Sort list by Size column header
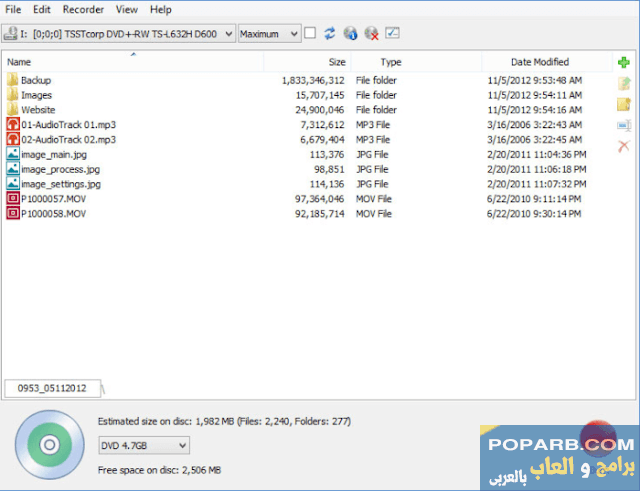This screenshot has width=640, height=491. coord(337,62)
